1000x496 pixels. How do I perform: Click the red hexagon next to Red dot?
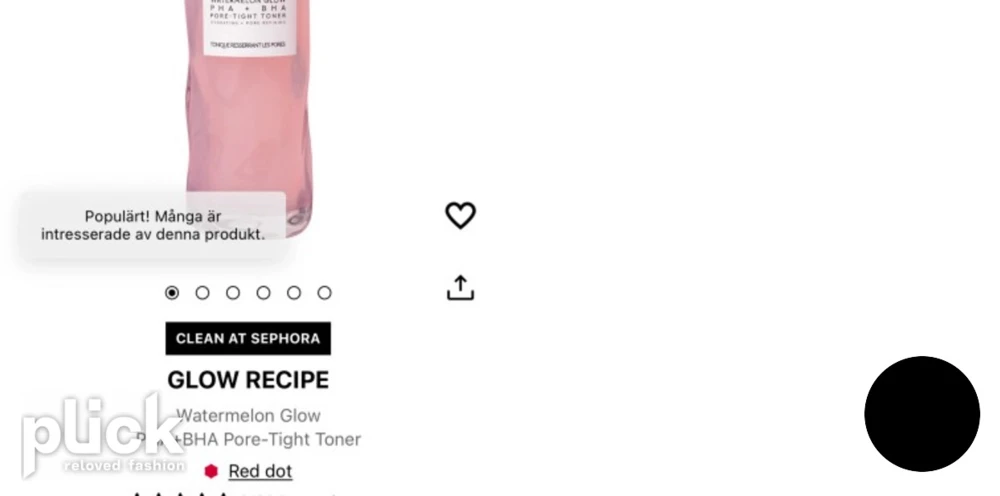point(211,471)
